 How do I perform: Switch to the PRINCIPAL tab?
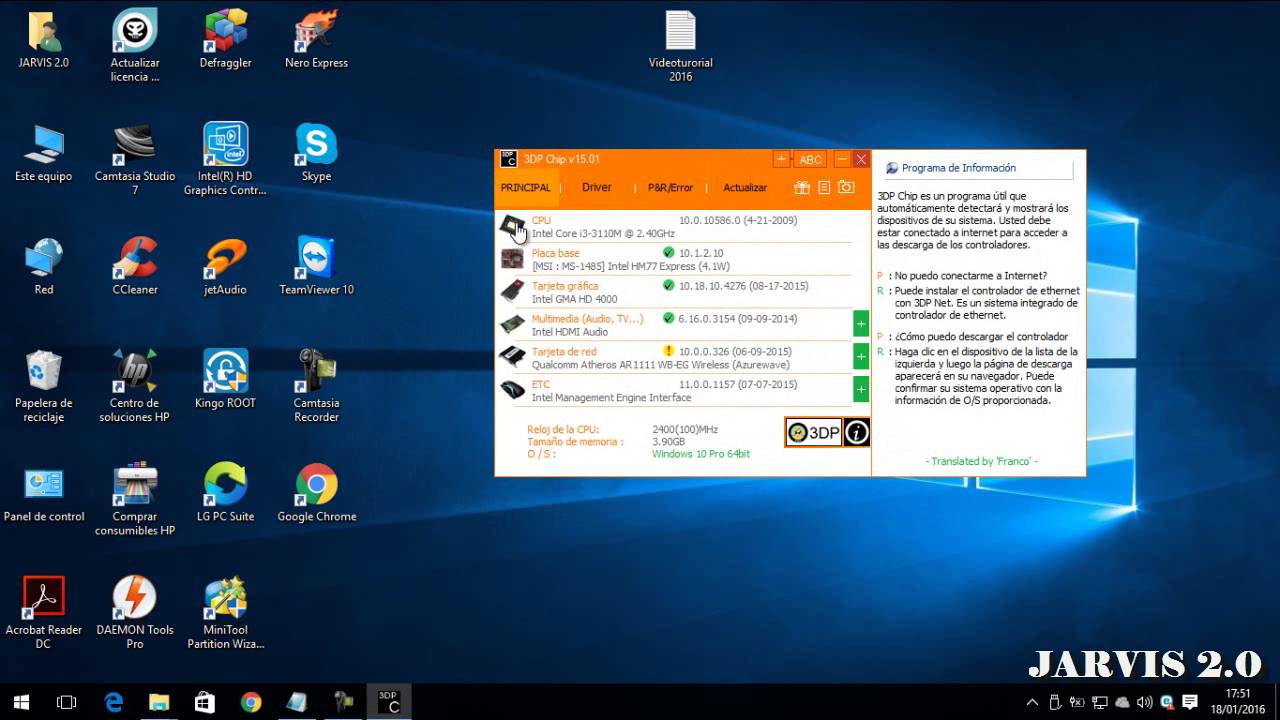(x=526, y=187)
